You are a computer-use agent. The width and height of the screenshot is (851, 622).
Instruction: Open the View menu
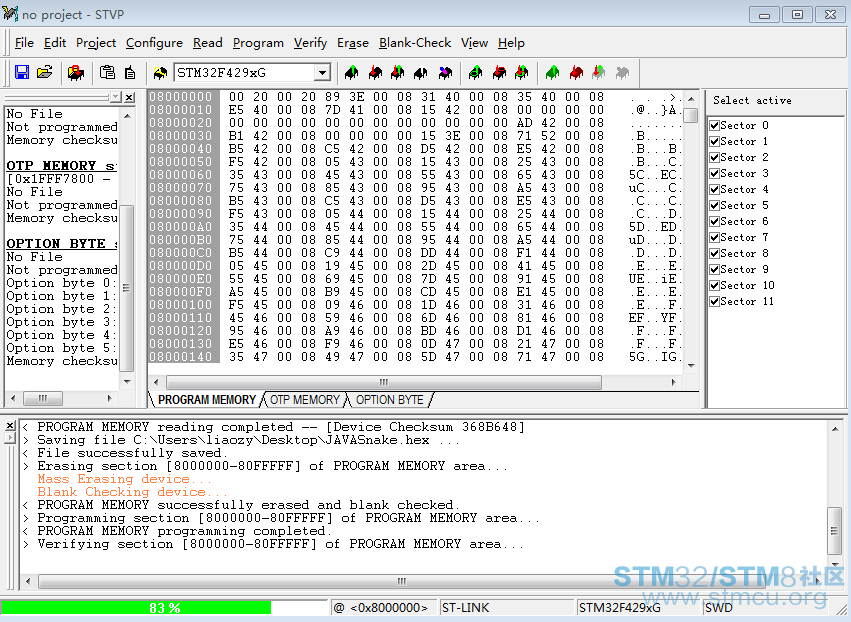[474, 43]
